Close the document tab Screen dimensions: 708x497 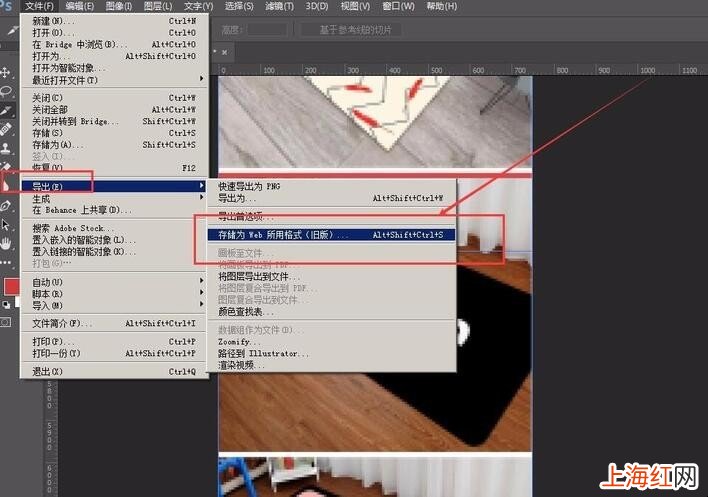[224, 52]
